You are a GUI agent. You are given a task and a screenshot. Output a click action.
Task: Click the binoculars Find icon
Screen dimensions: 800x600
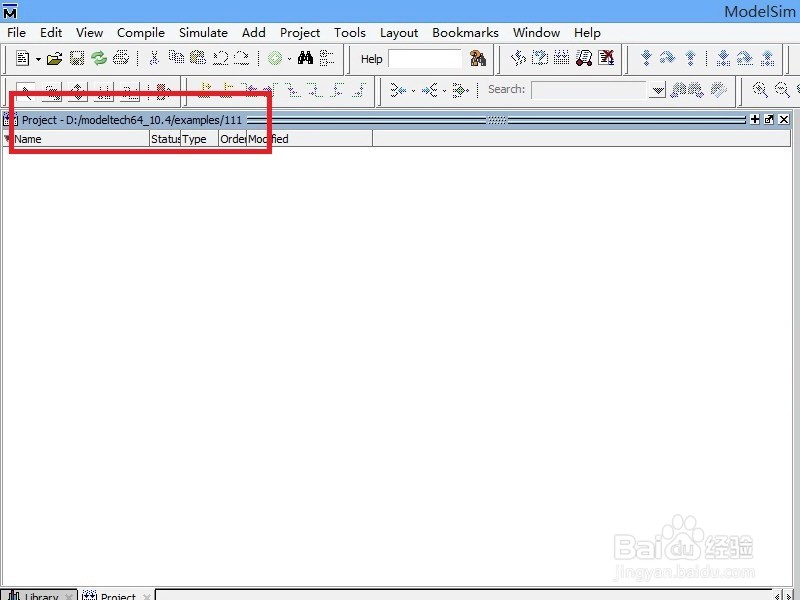coord(306,58)
